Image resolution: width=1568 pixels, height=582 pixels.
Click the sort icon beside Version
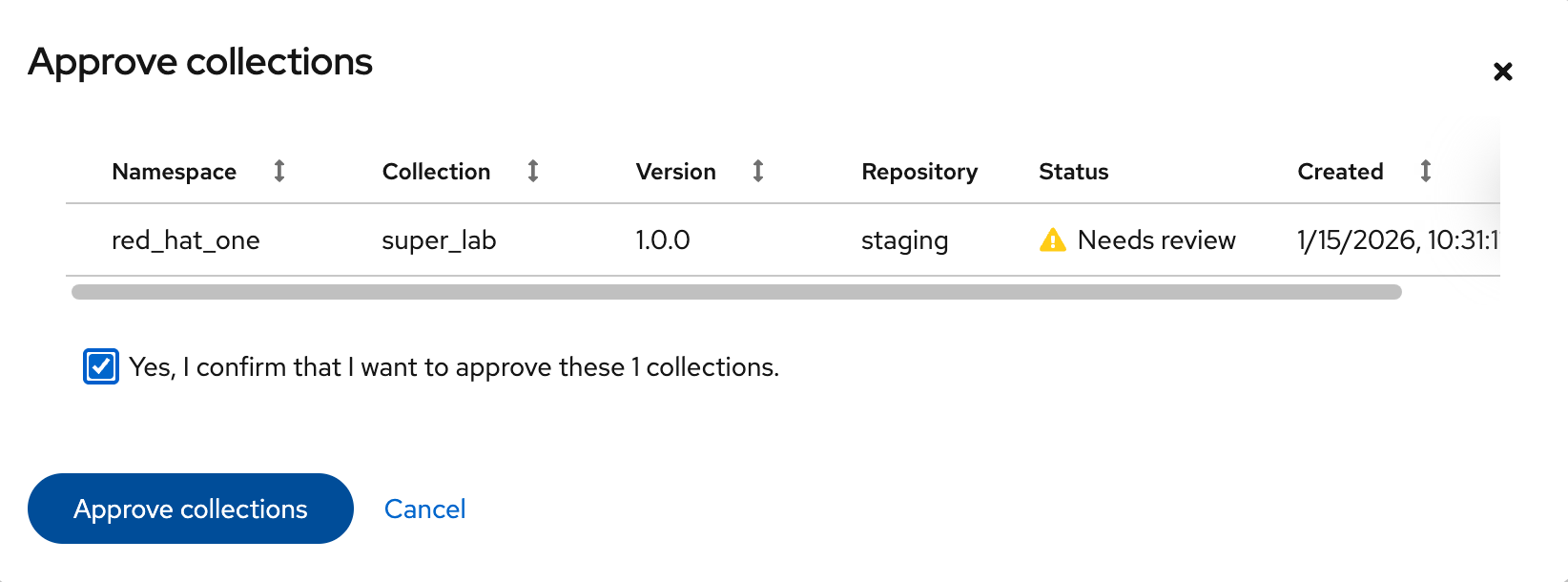[757, 172]
